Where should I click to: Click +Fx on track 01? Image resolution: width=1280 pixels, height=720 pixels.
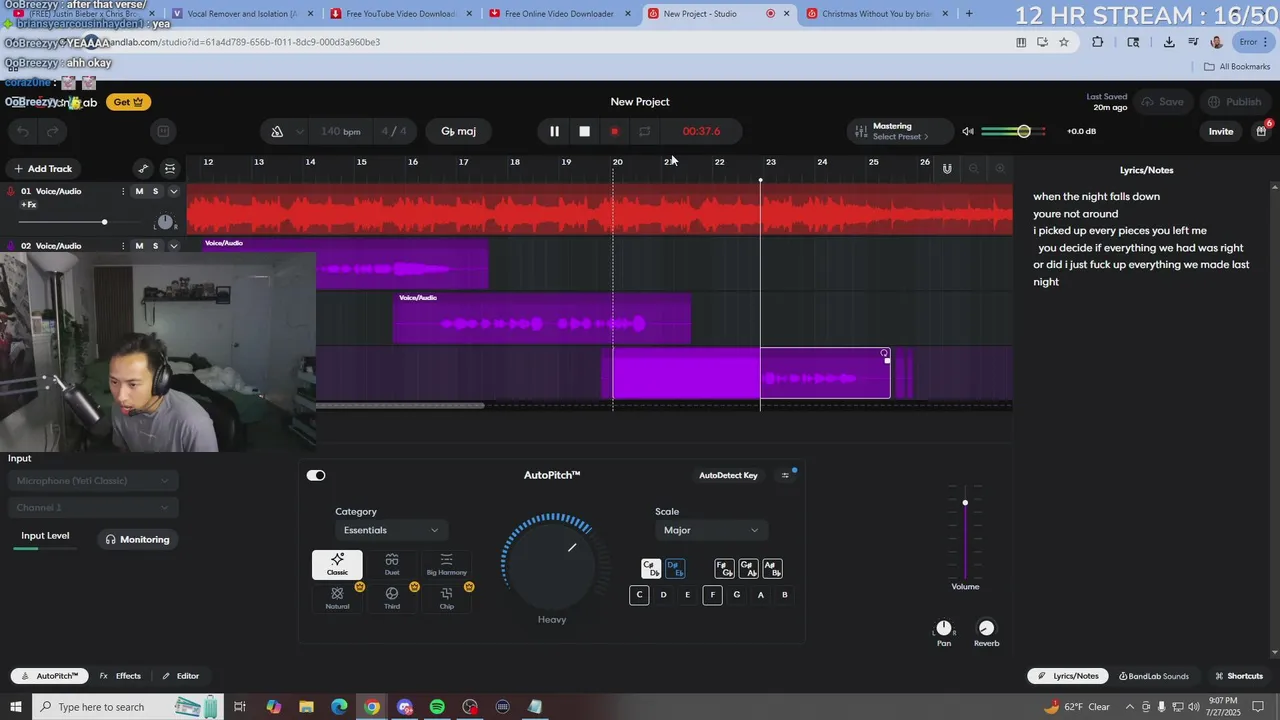pos(29,205)
